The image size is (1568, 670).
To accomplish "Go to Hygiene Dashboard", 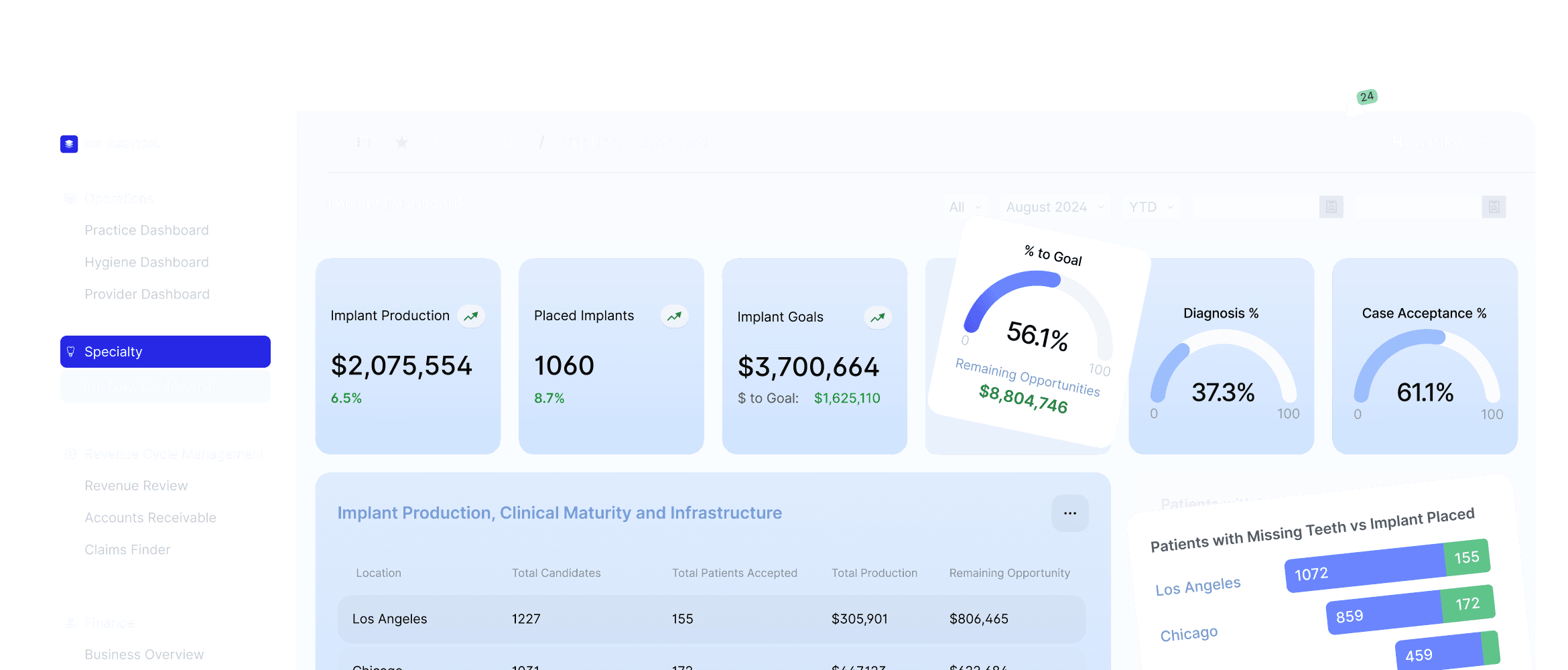I will tap(147, 263).
